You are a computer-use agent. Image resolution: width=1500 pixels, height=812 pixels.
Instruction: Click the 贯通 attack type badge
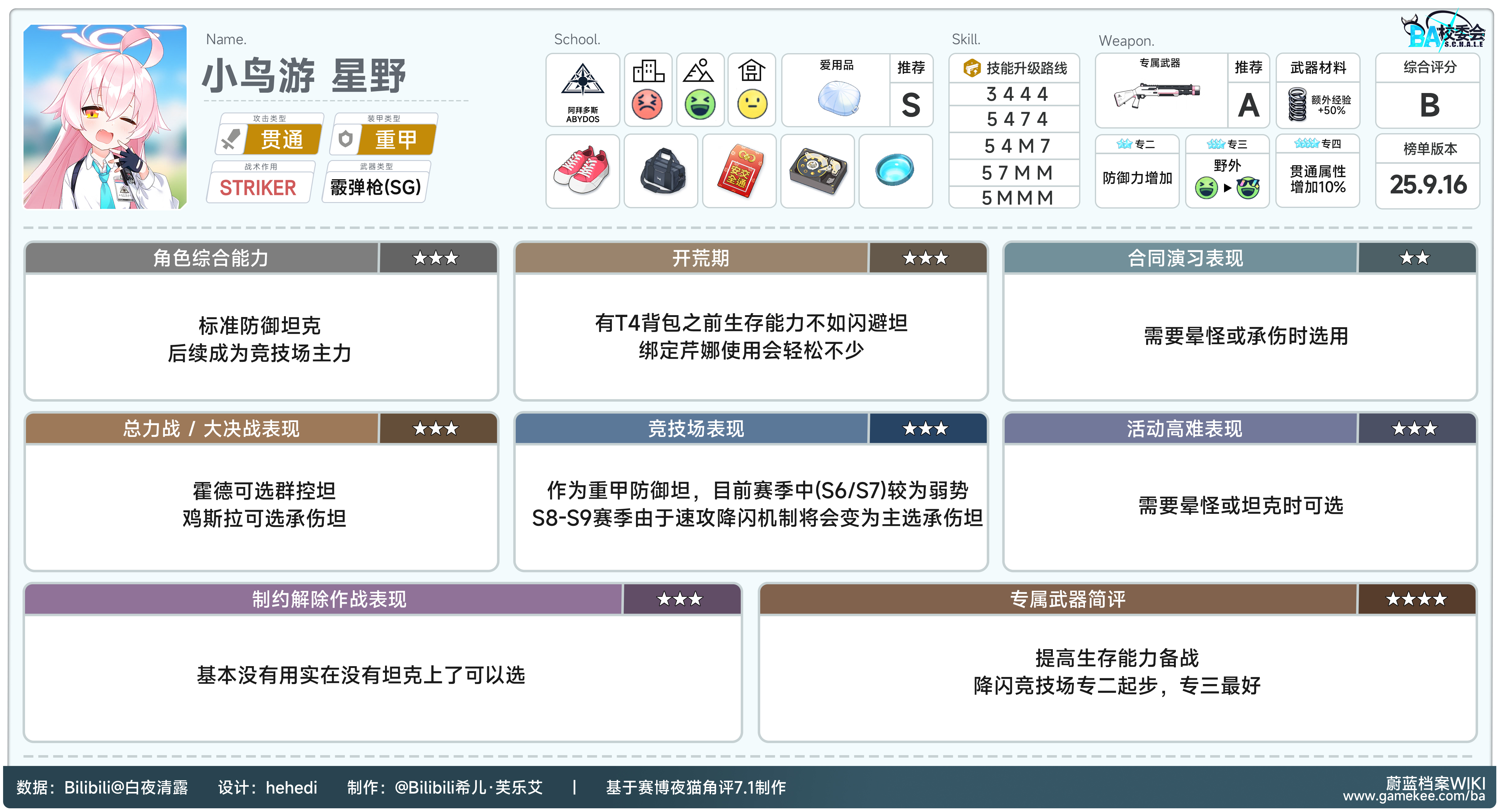tap(282, 139)
